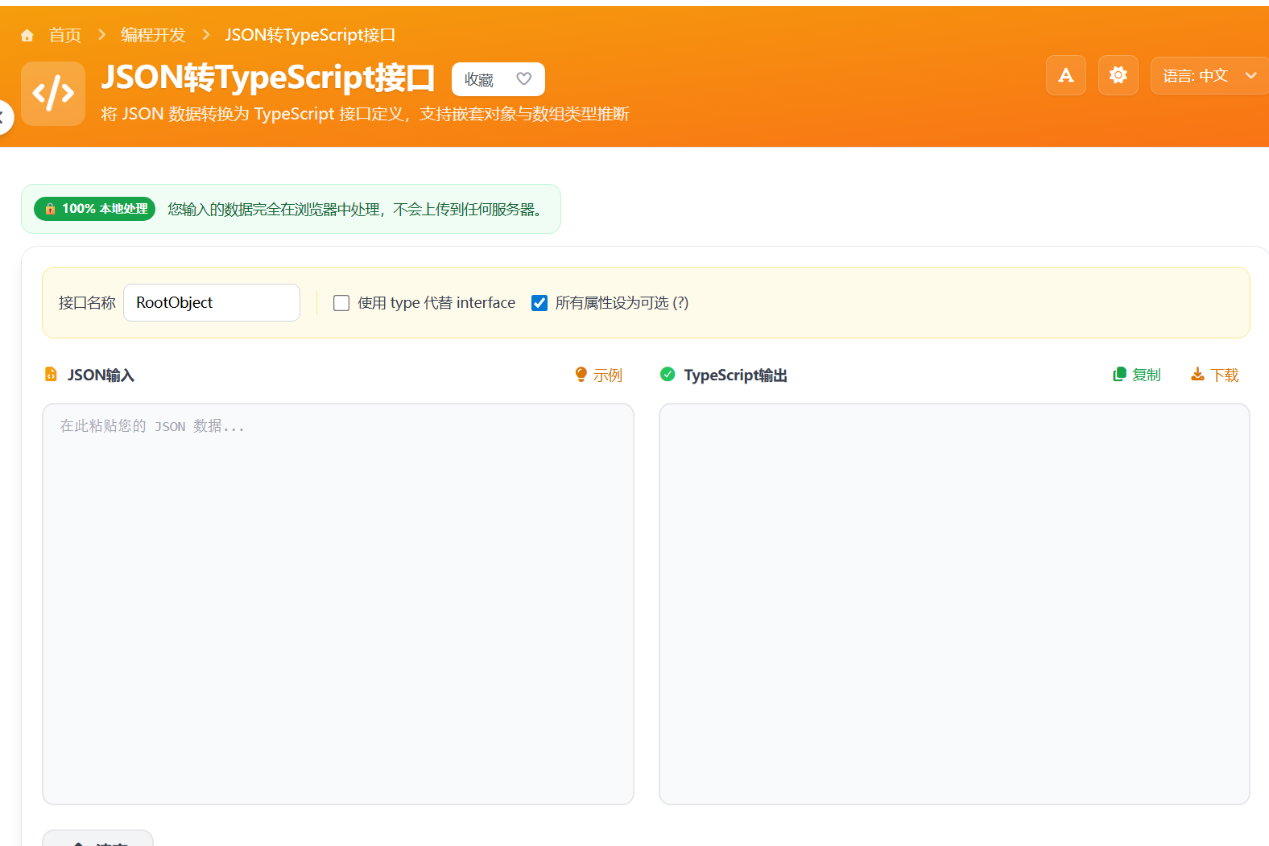Click the green check icon by TypeScript输出
The width and height of the screenshot is (1269, 846).
click(x=668, y=374)
